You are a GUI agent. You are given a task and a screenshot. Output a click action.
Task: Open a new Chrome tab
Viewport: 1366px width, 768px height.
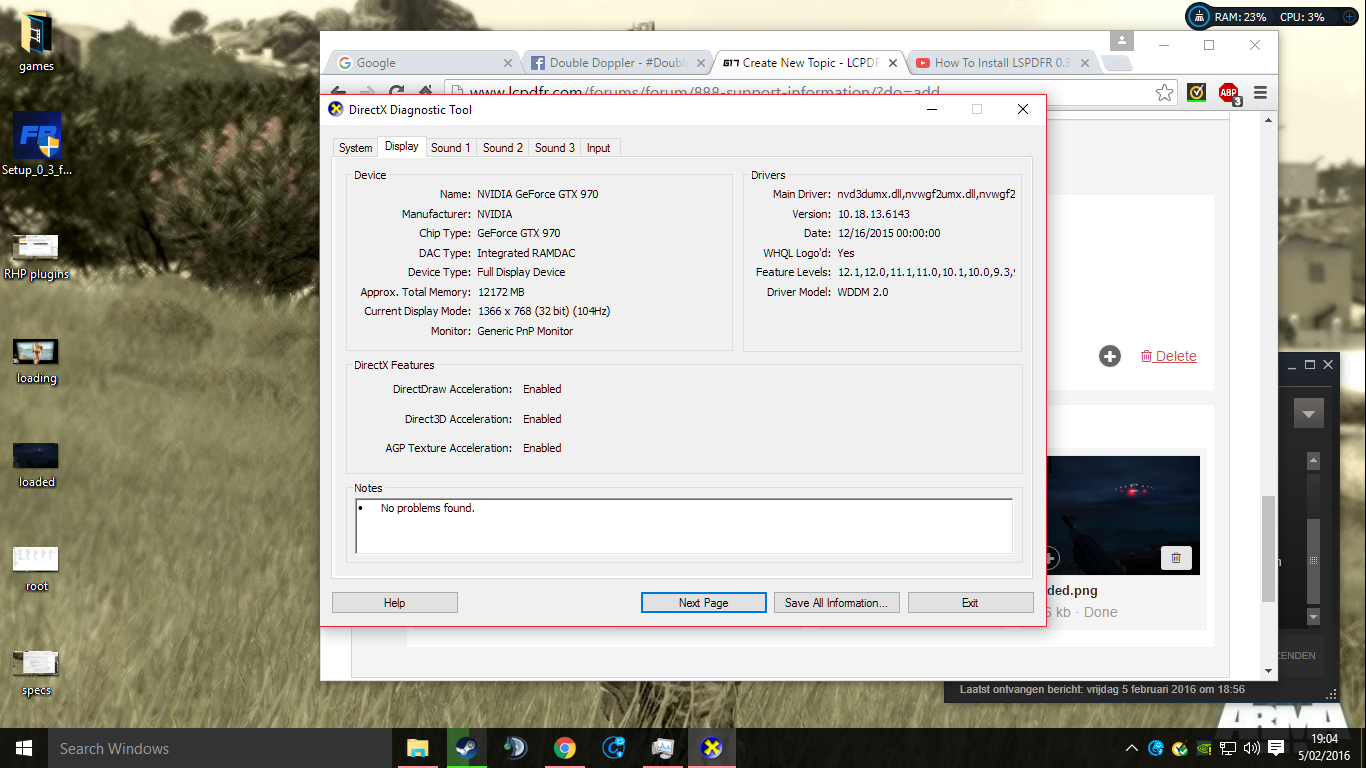point(1117,64)
